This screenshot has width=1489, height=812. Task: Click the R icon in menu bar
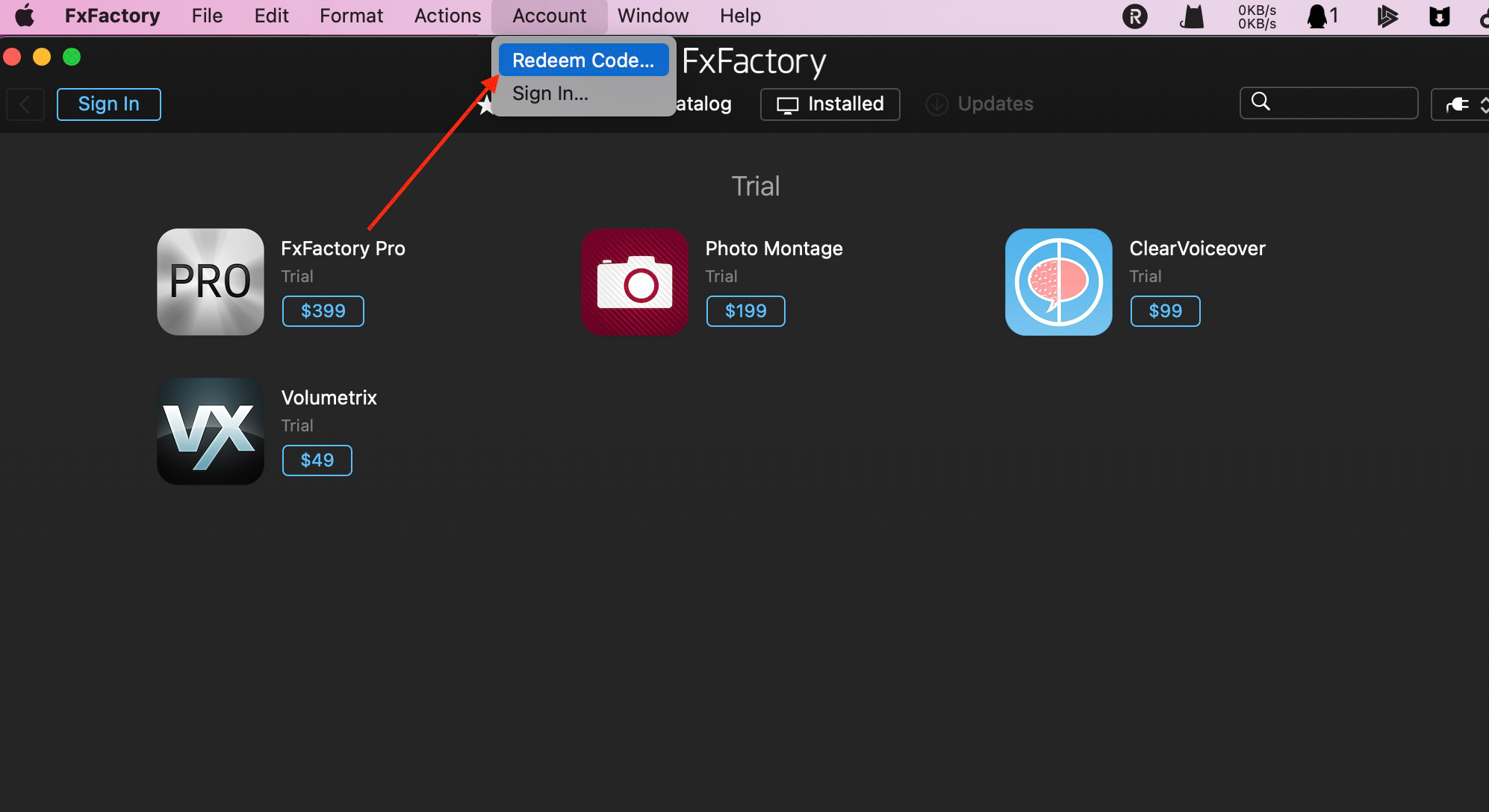pos(1134,16)
